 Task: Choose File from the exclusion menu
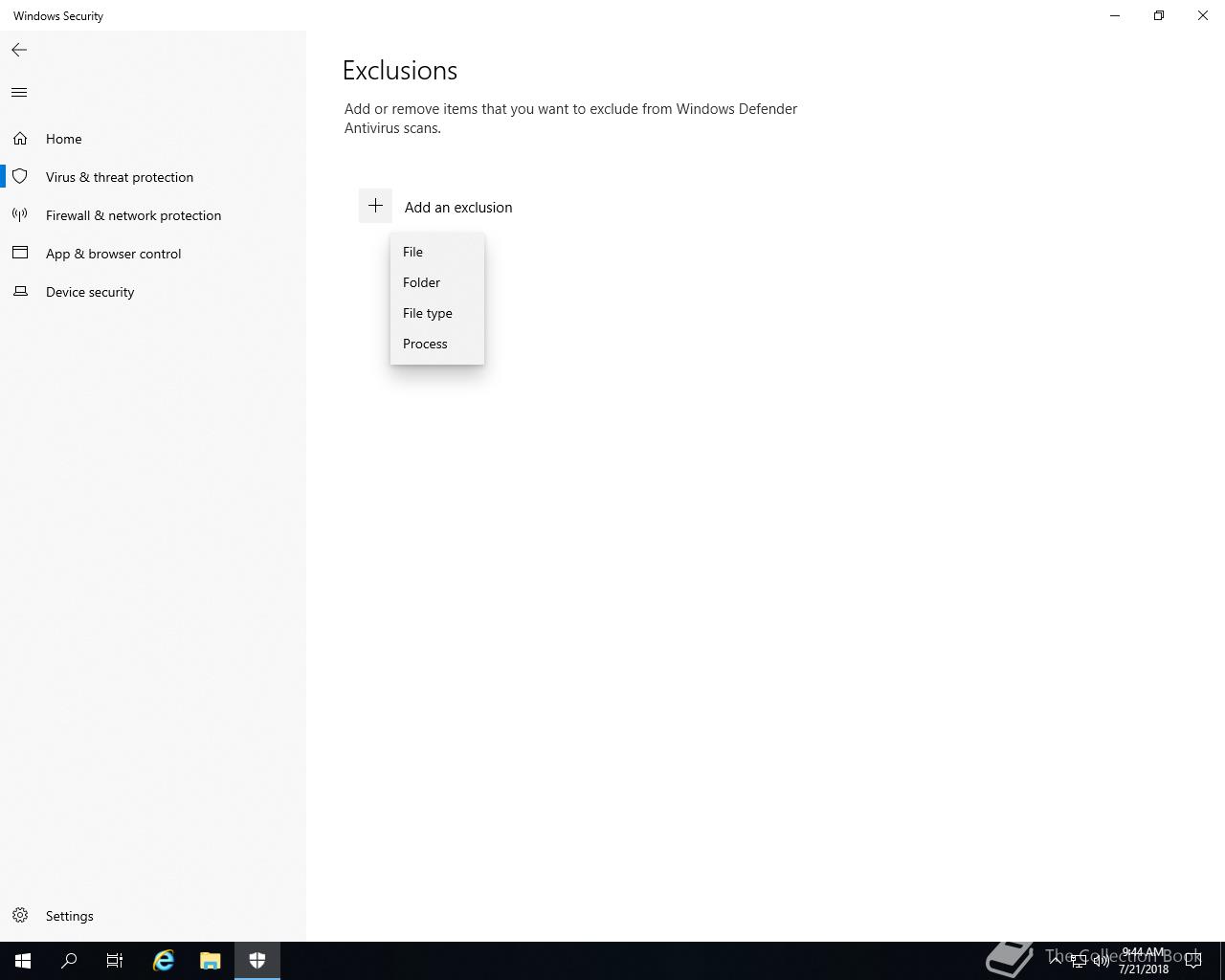pos(437,252)
